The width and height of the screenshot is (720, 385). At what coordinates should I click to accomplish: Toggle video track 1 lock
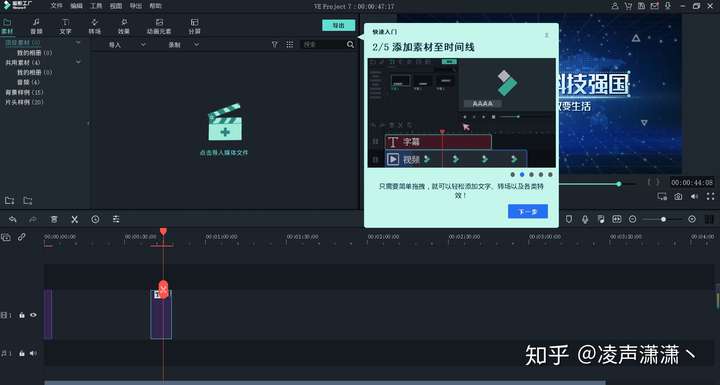[x=22, y=315]
